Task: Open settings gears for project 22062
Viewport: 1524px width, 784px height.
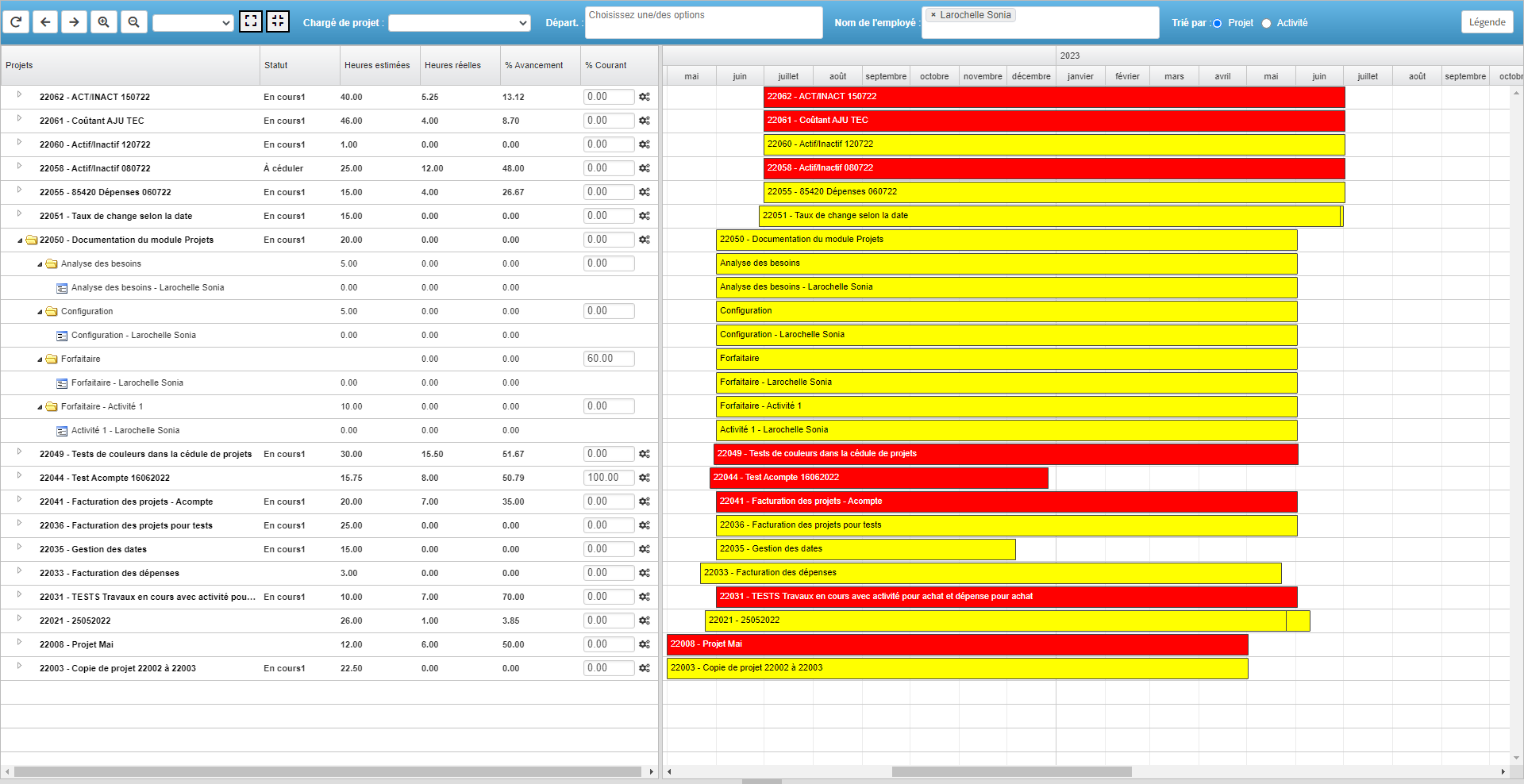Action: pos(645,97)
